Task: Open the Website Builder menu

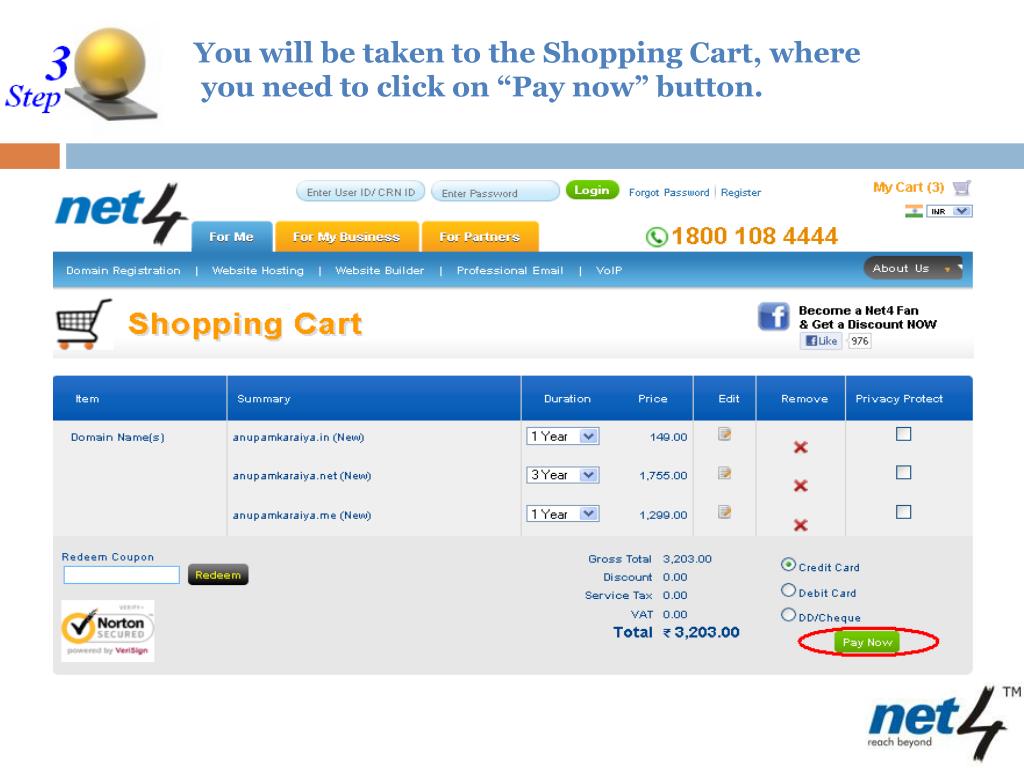Action: [379, 270]
